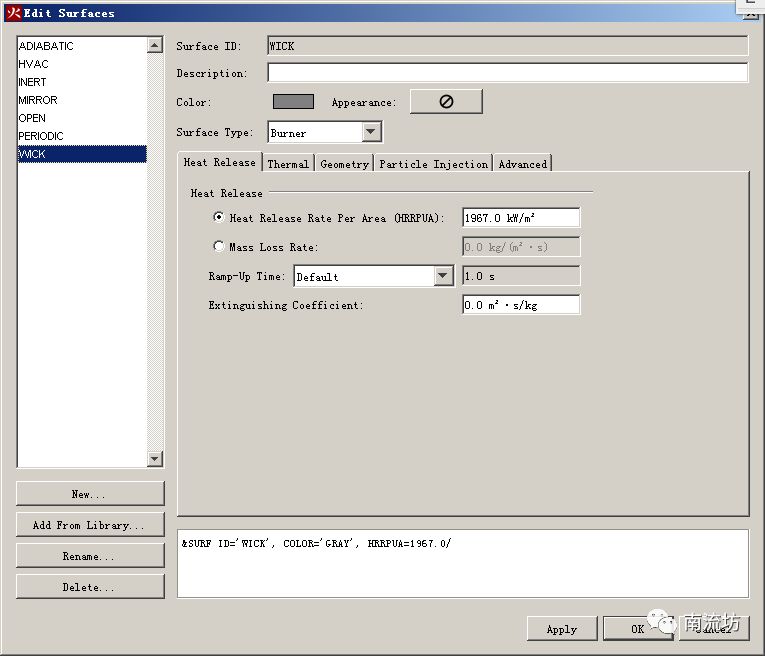Select ADIABATIC in the surface list
Viewport: 765px width, 656px height.
46,46
